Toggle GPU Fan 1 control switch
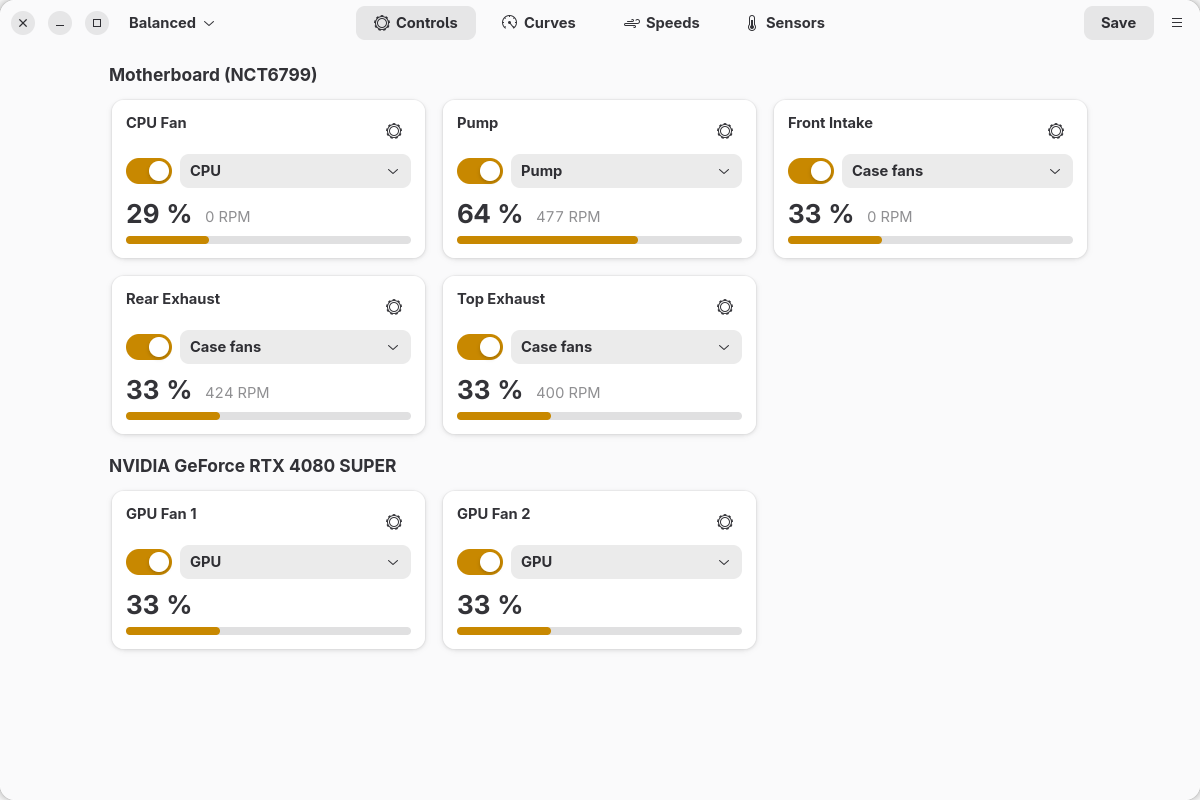 149,562
